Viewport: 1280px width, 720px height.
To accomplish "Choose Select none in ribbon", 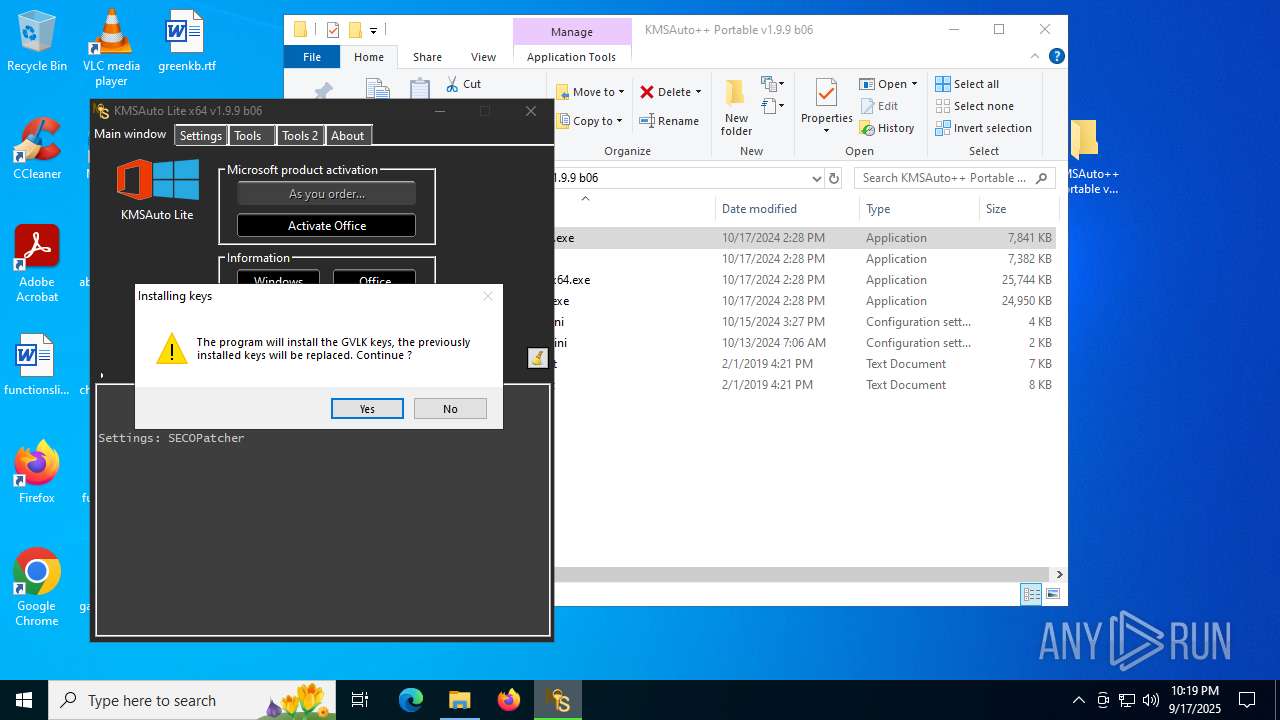I will pos(975,106).
